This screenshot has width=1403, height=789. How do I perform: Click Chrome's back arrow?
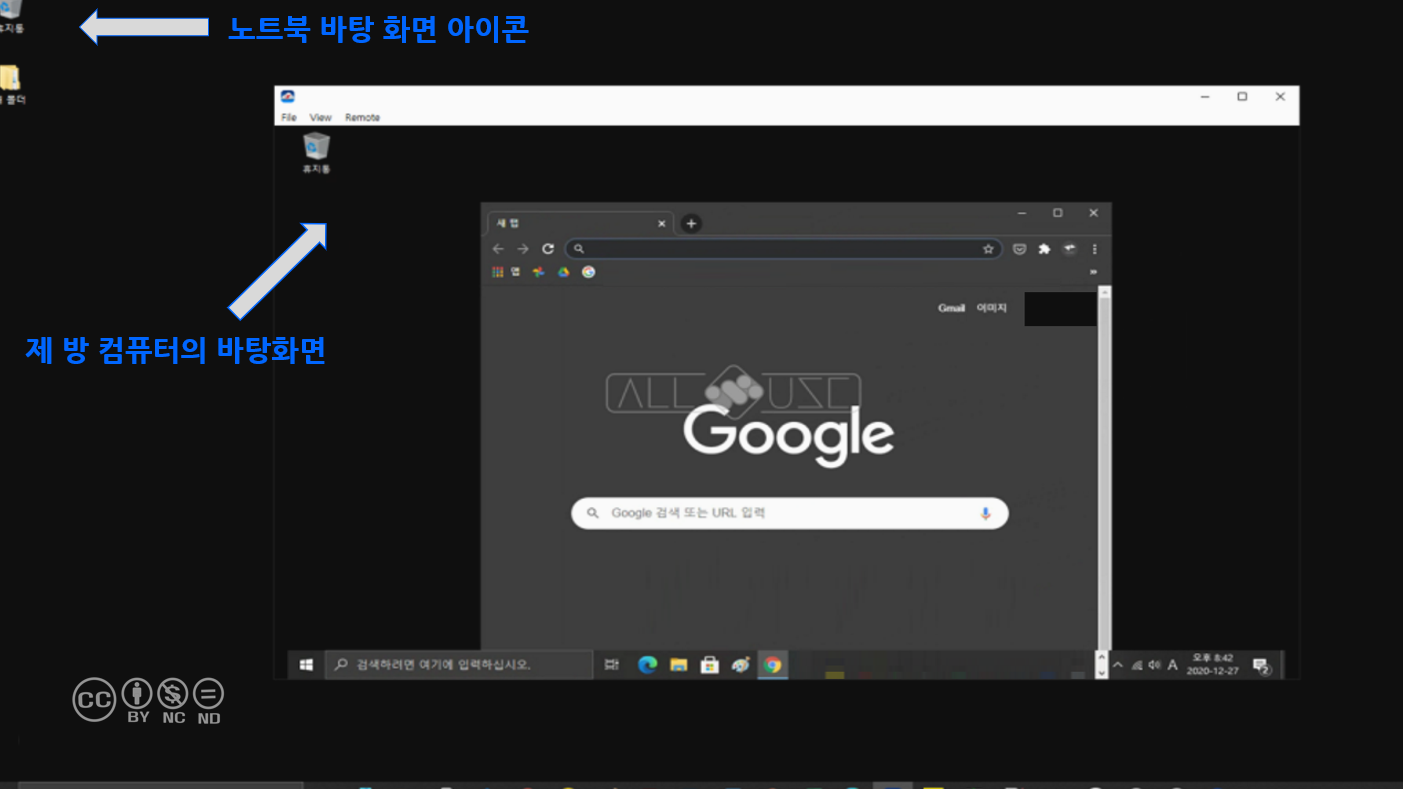498,249
